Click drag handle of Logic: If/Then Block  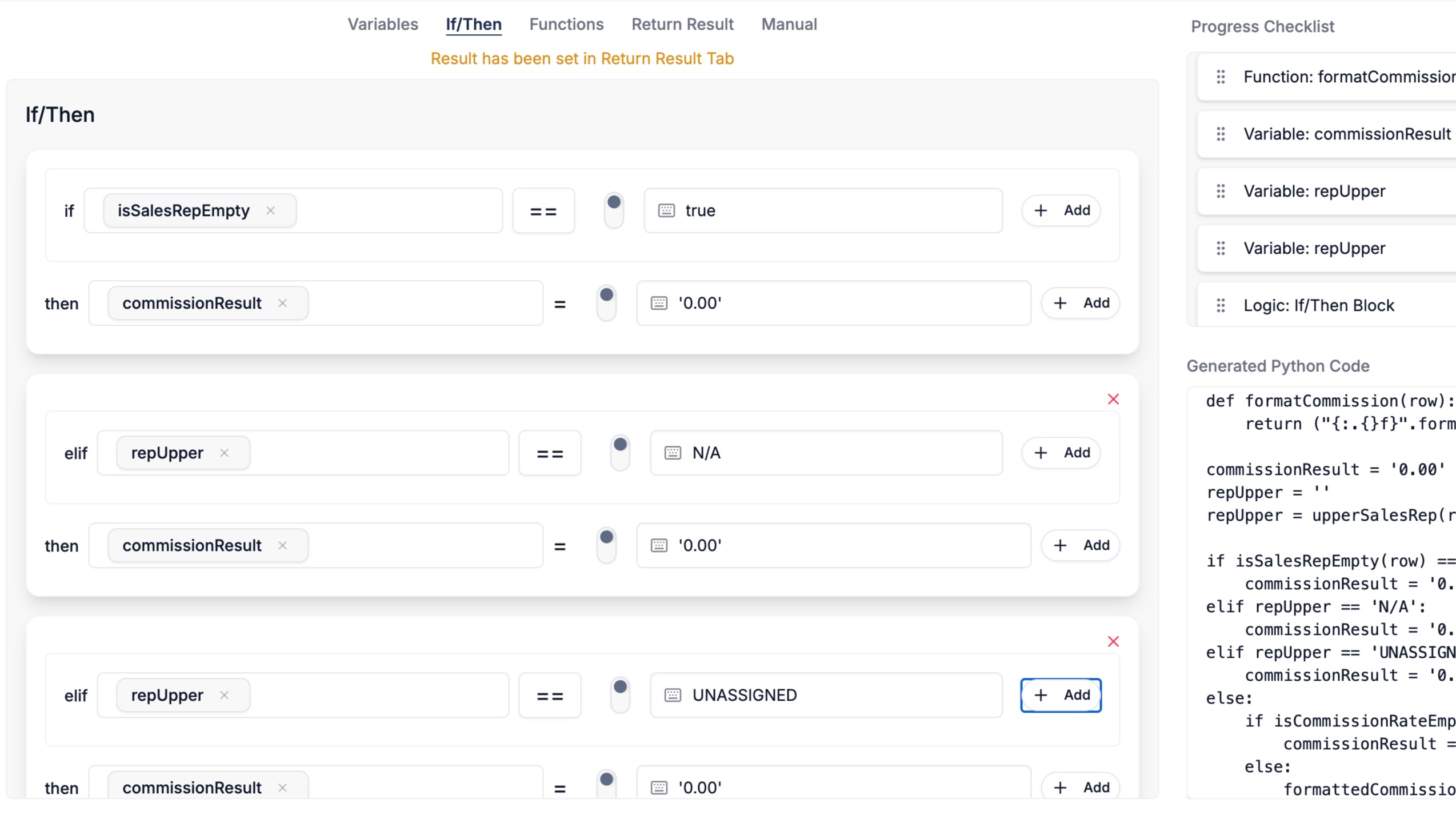[1220, 305]
